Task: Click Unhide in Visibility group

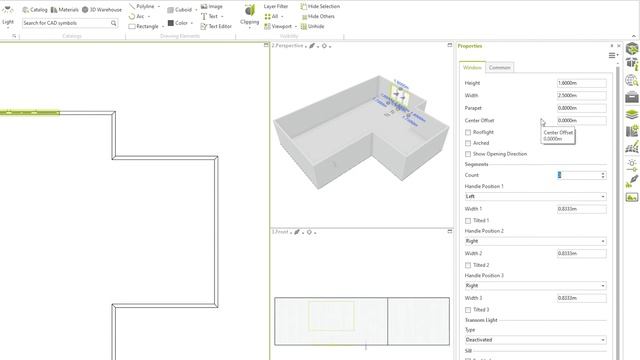Action: (x=313, y=26)
